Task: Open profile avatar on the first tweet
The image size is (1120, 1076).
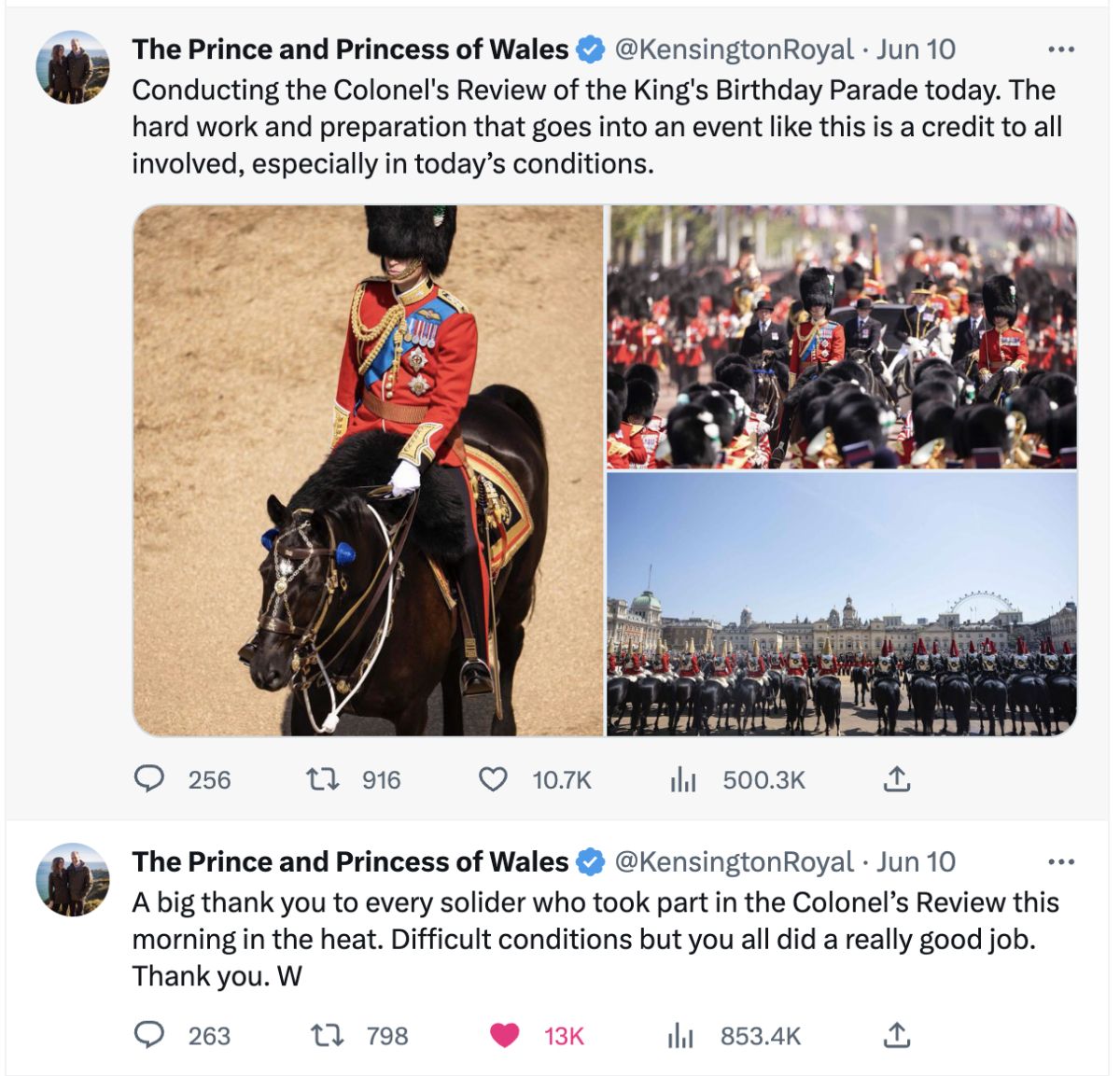Action: click(73, 67)
